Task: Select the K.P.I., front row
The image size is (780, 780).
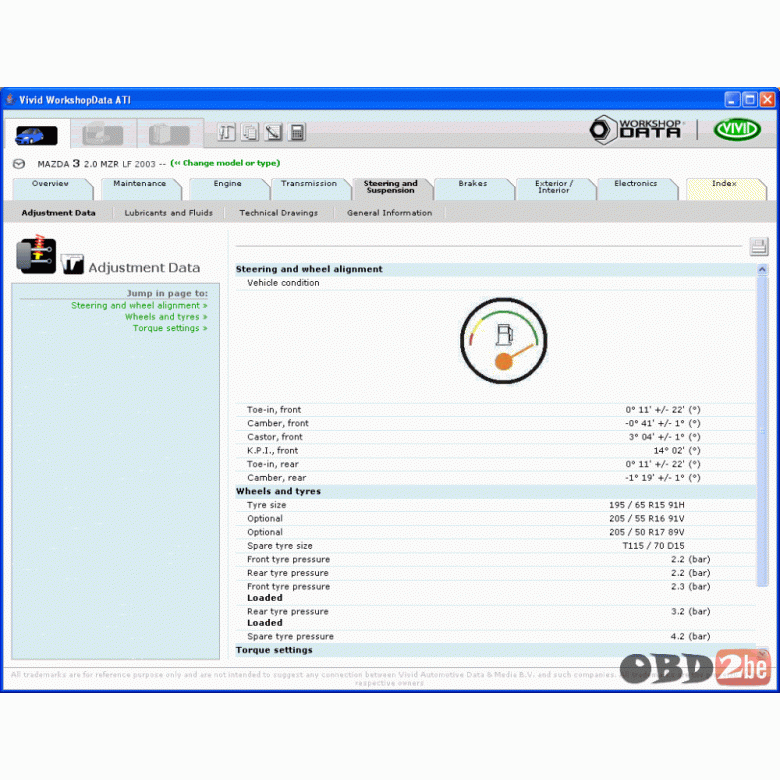Action: (x=495, y=451)
